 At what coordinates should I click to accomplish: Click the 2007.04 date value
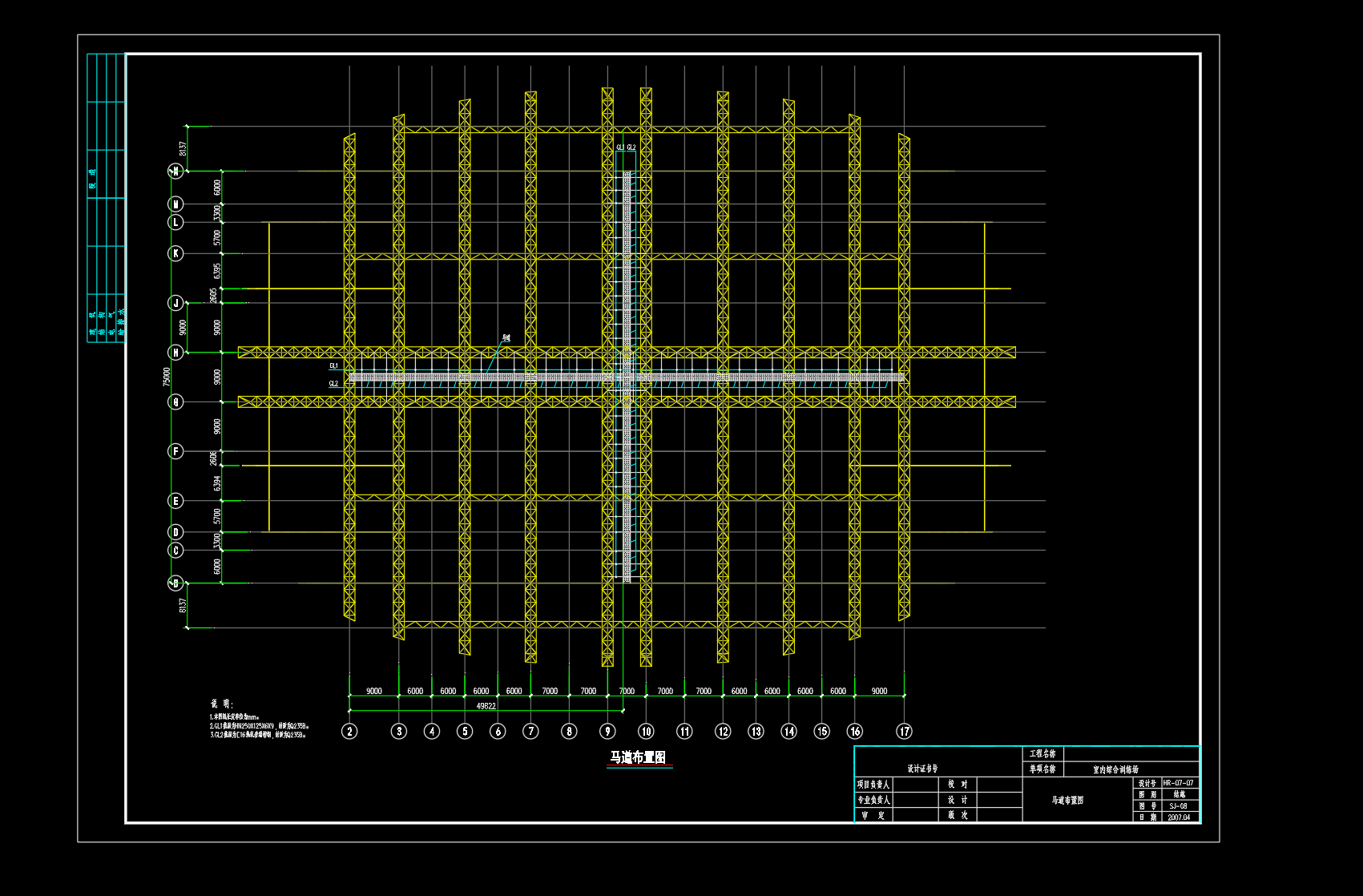pos(1179,817)
